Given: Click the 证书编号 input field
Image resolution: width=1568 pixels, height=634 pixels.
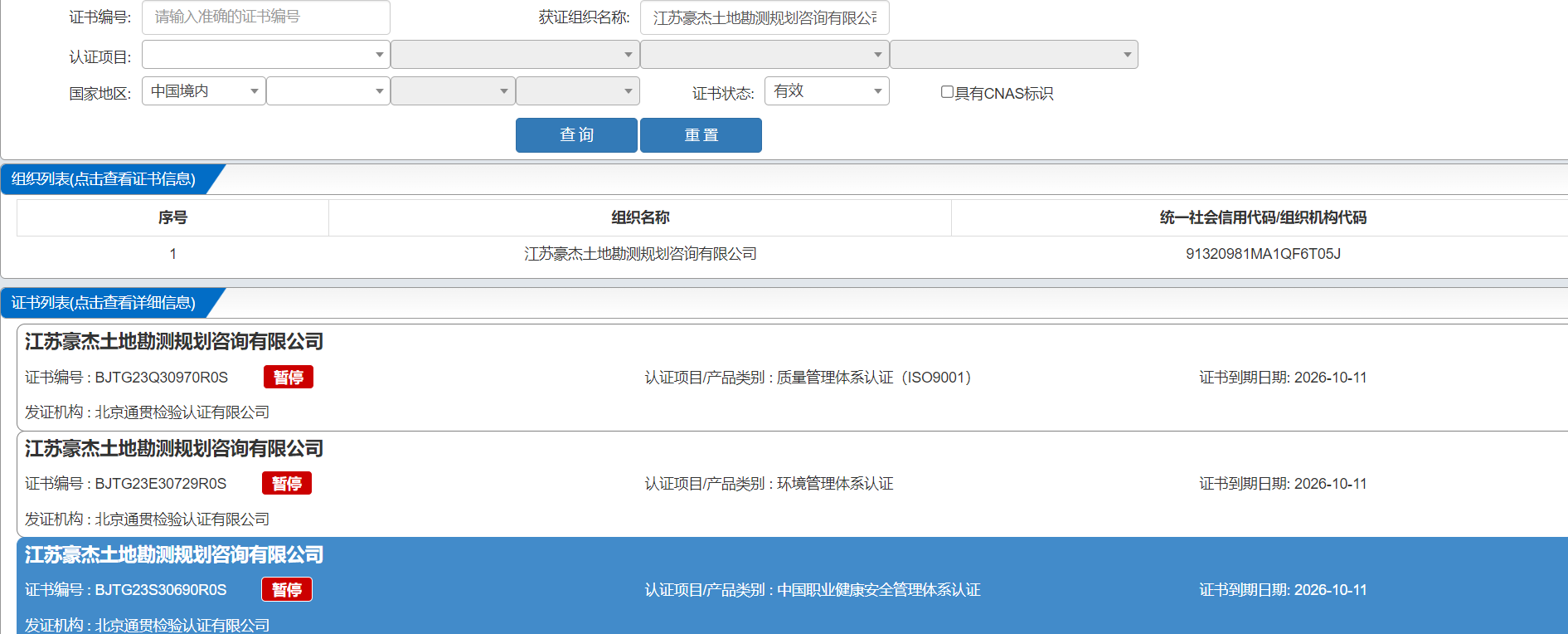Looking at the screenshot, I should click(x=265, y=17).
